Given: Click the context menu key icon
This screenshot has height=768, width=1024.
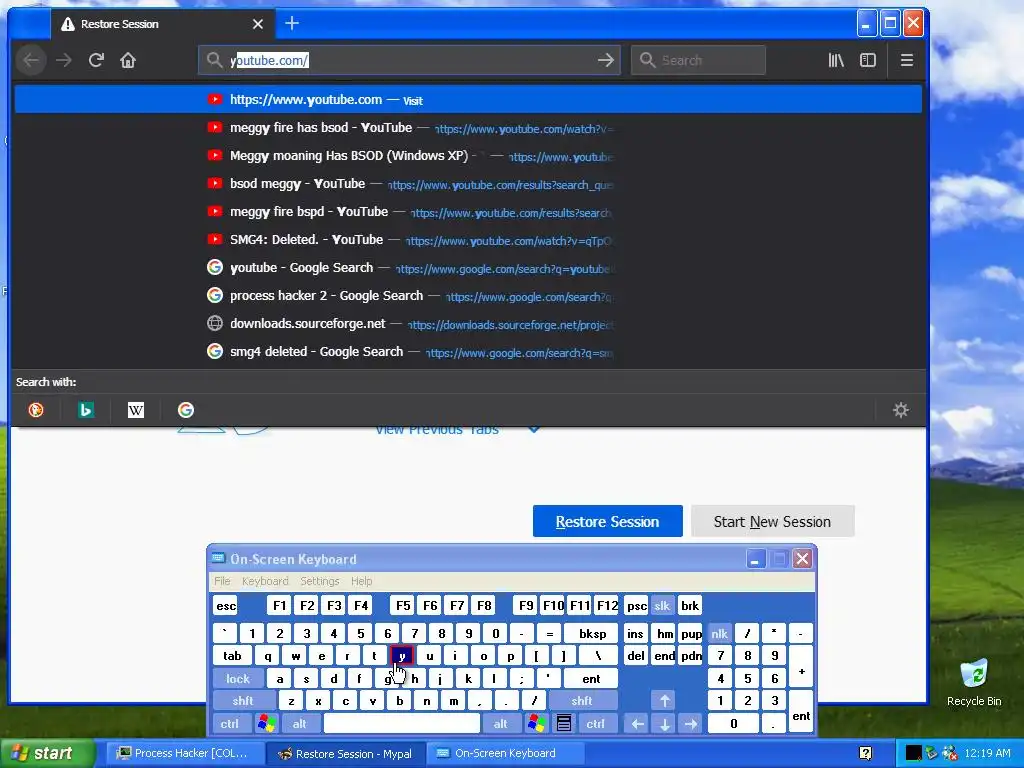Looking at the screenshot, I should [564, 724].
